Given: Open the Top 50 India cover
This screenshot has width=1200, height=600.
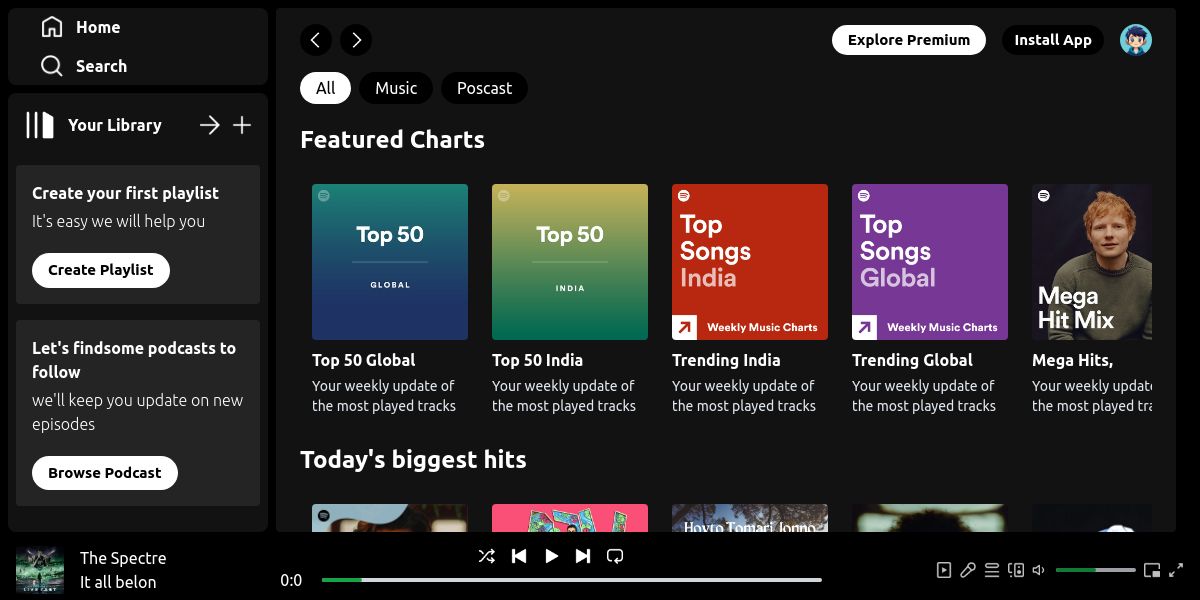Looking at the screenshot, I should coord(570,262).
